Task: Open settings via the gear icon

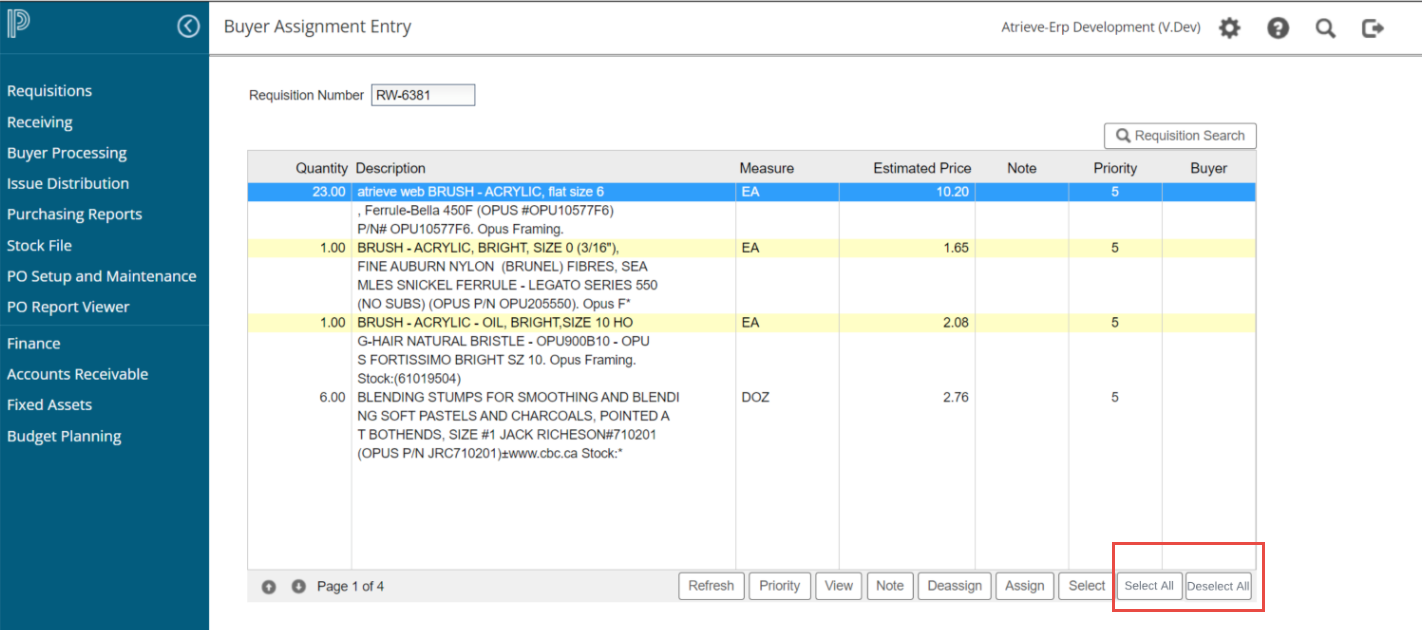Action: pos(1229,28)
